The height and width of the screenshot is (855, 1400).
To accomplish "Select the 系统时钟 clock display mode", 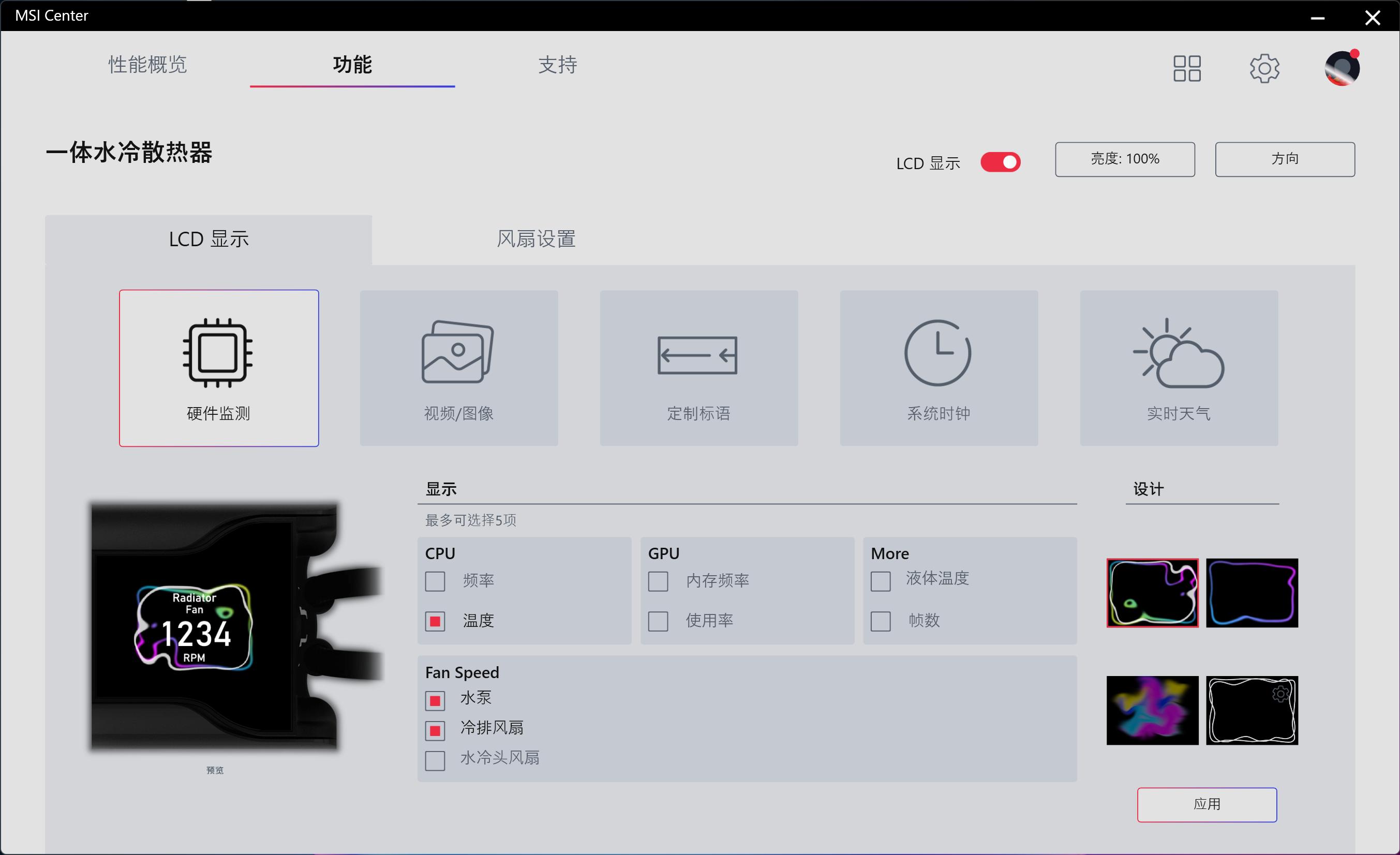I will click(938, 368).
